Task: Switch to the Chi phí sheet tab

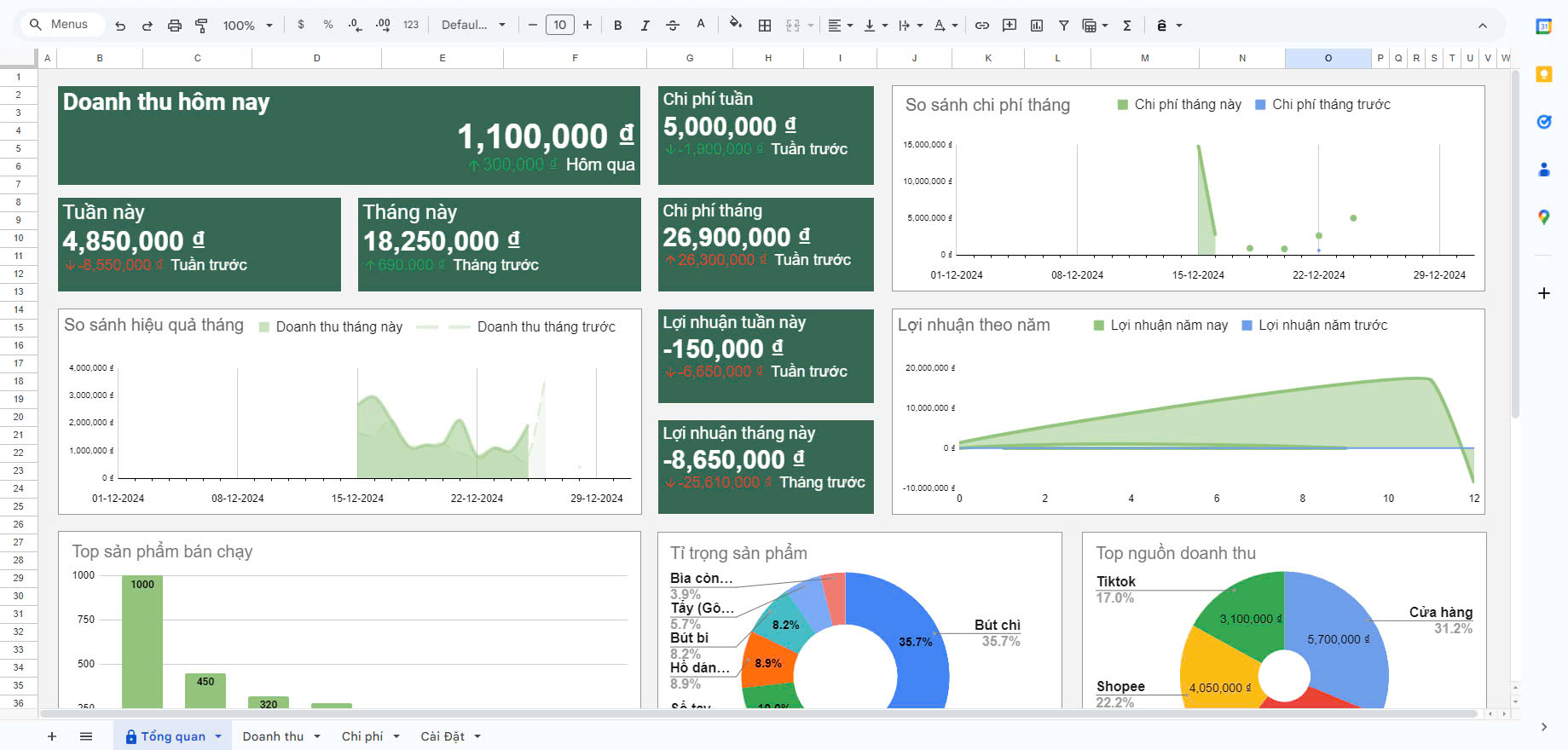Action: click(x=362, y=736)
